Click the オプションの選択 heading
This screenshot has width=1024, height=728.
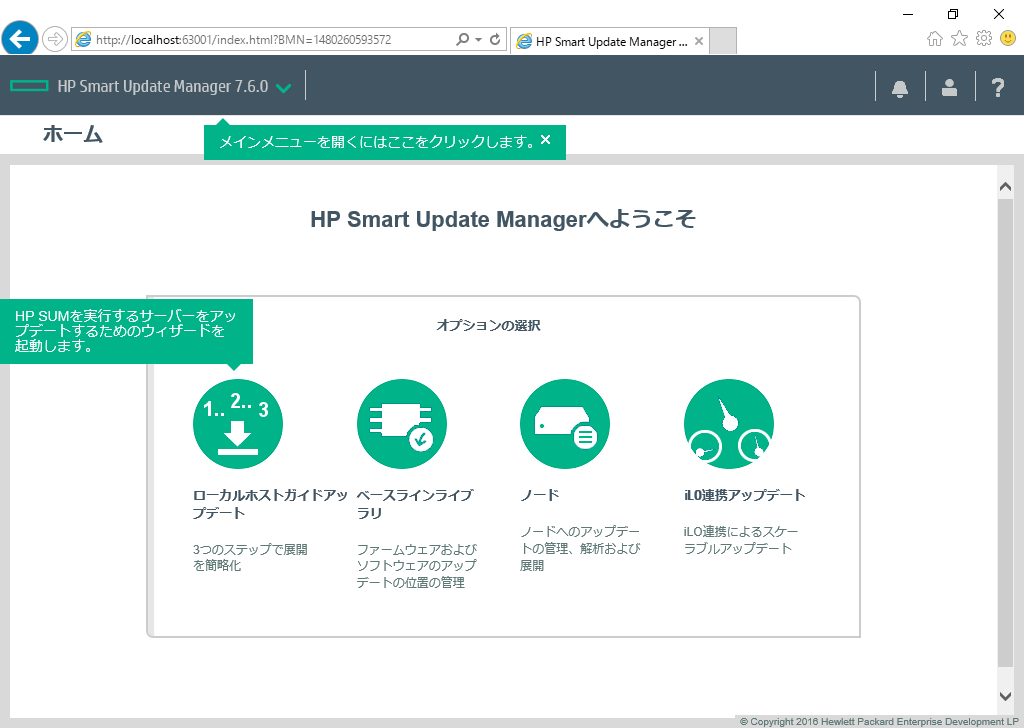pyautogui.click(x=488, y=325)
